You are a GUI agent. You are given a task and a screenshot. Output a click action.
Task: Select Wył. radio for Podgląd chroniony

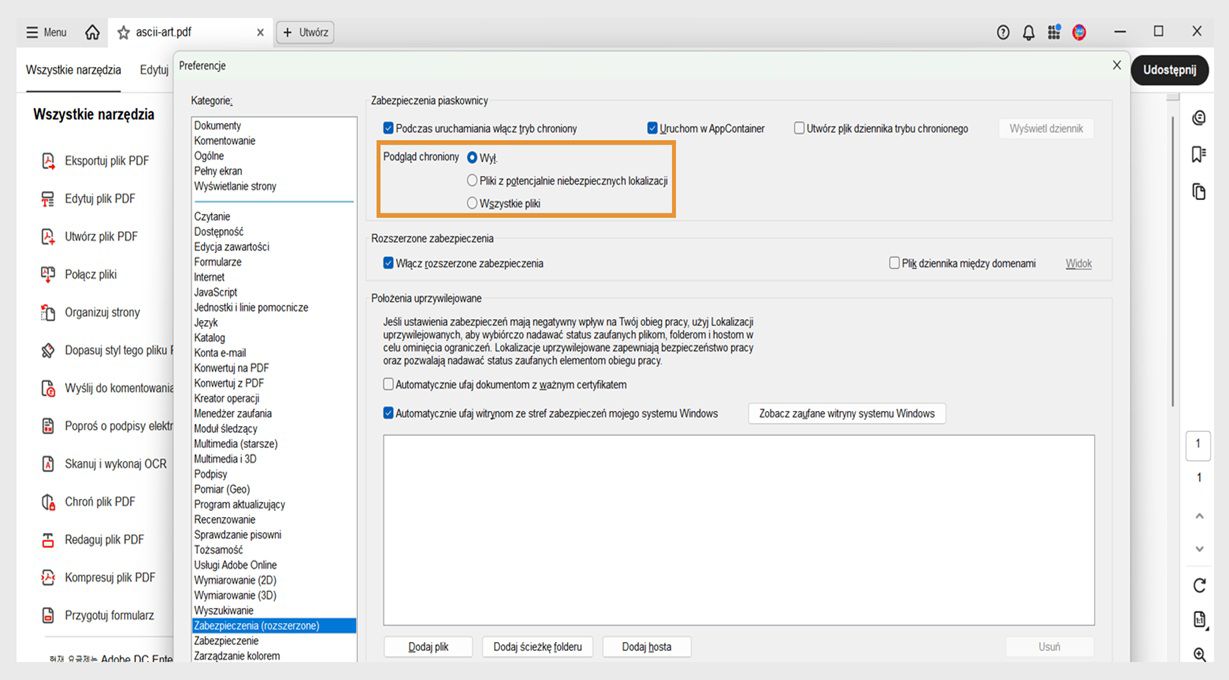472,158
